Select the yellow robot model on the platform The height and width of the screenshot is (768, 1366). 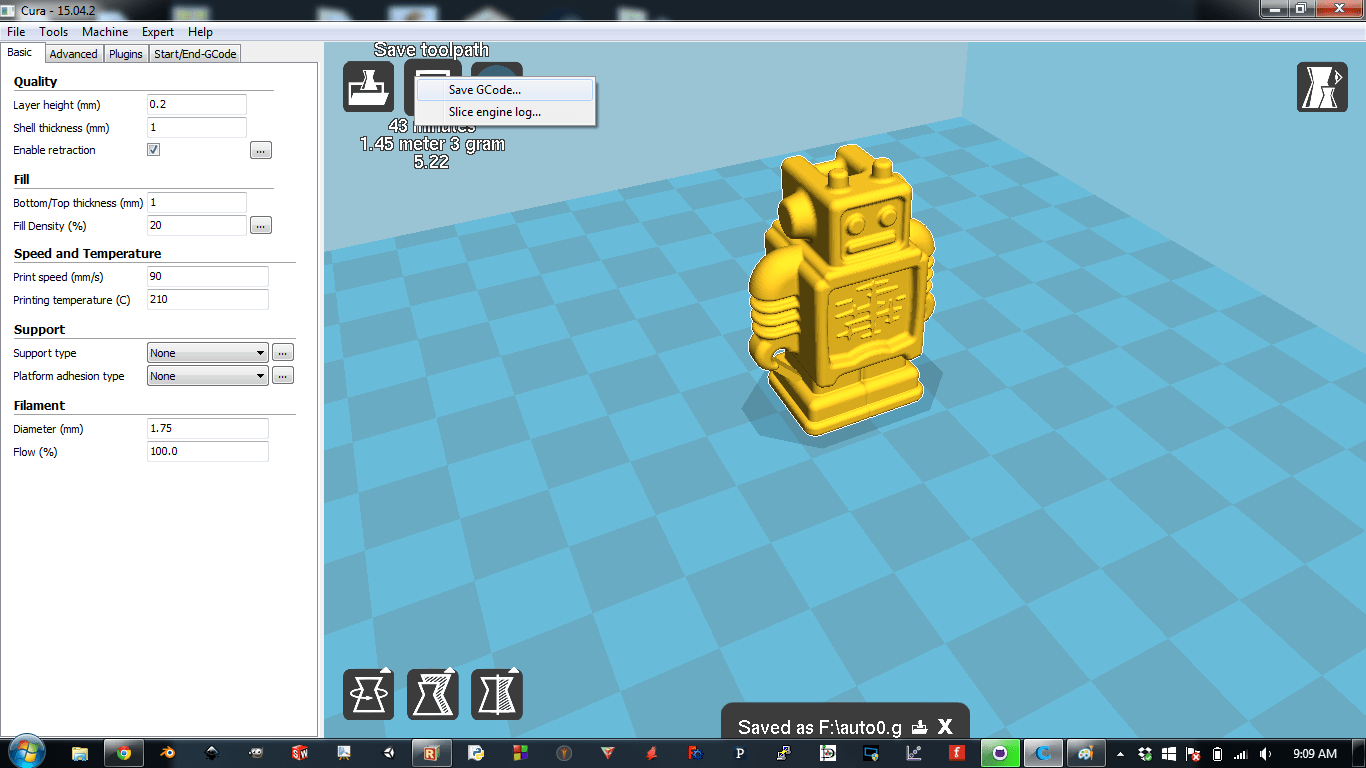click(x=842, y=292)
